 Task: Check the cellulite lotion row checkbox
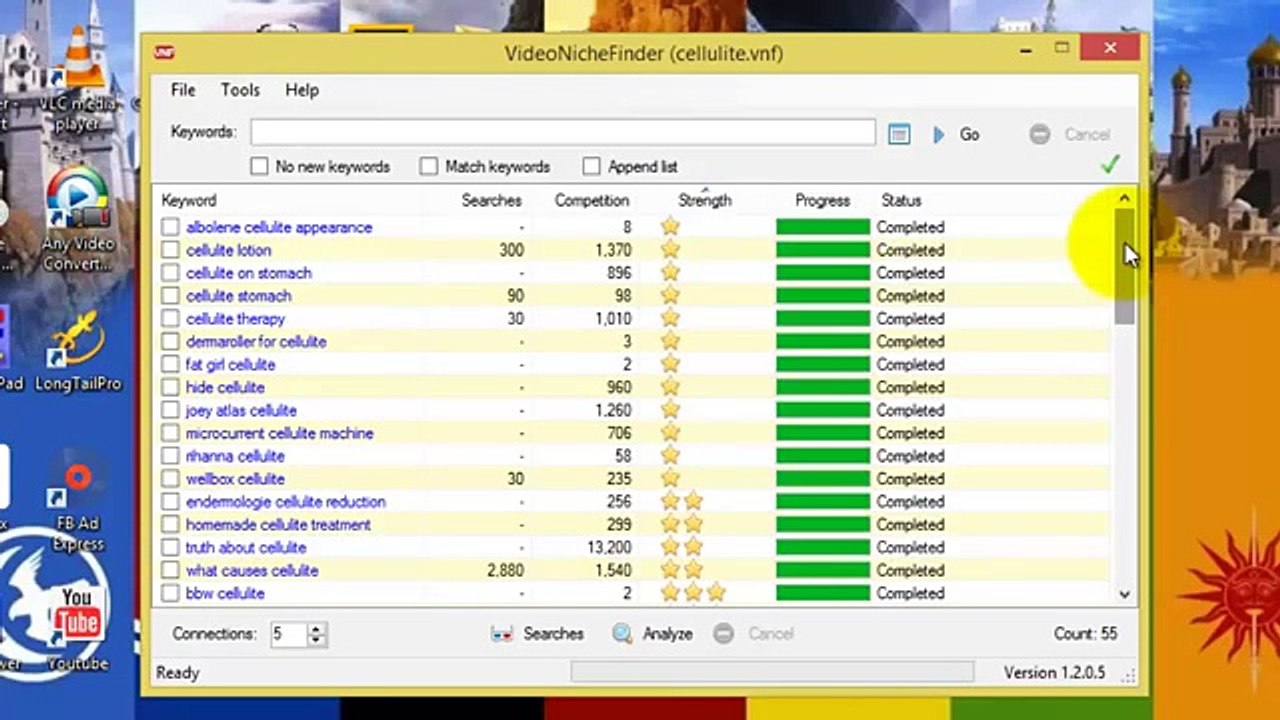pyautogui.click(x=170, y=250)
